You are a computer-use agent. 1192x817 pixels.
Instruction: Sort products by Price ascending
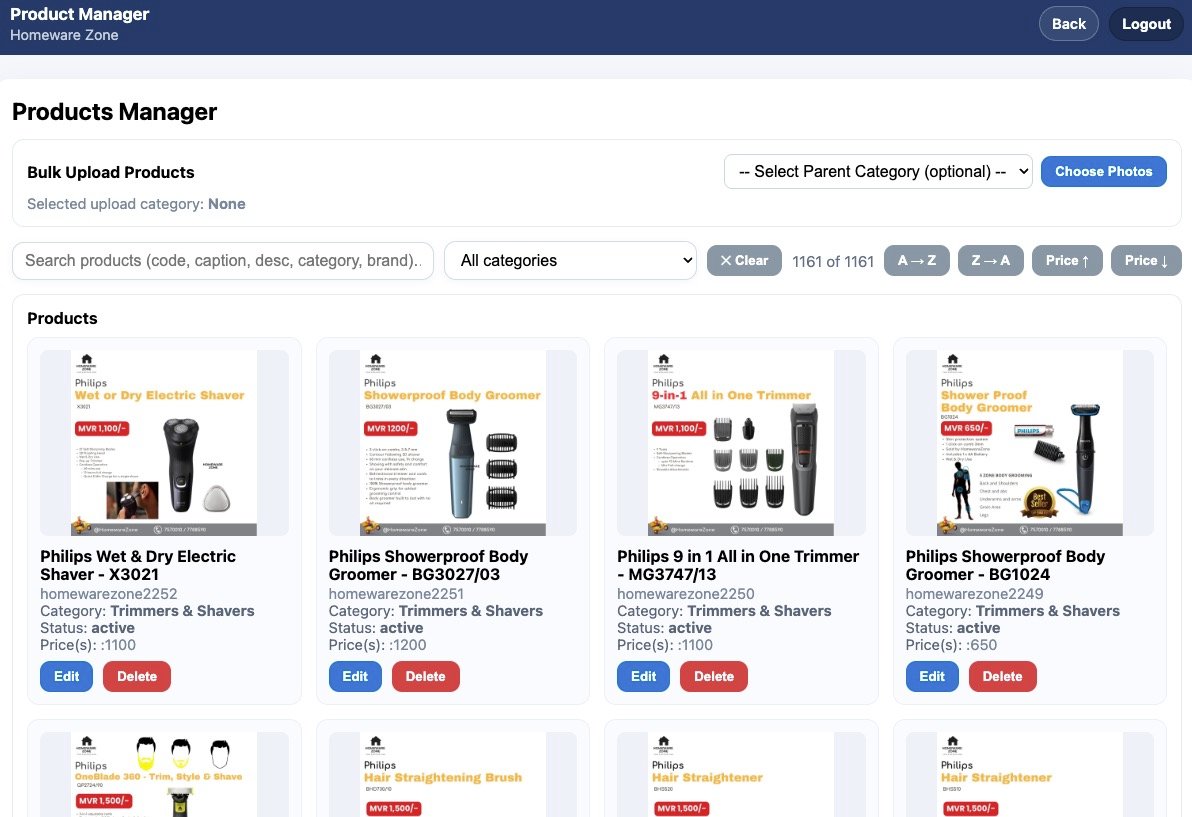click(x=1066, y=260)
